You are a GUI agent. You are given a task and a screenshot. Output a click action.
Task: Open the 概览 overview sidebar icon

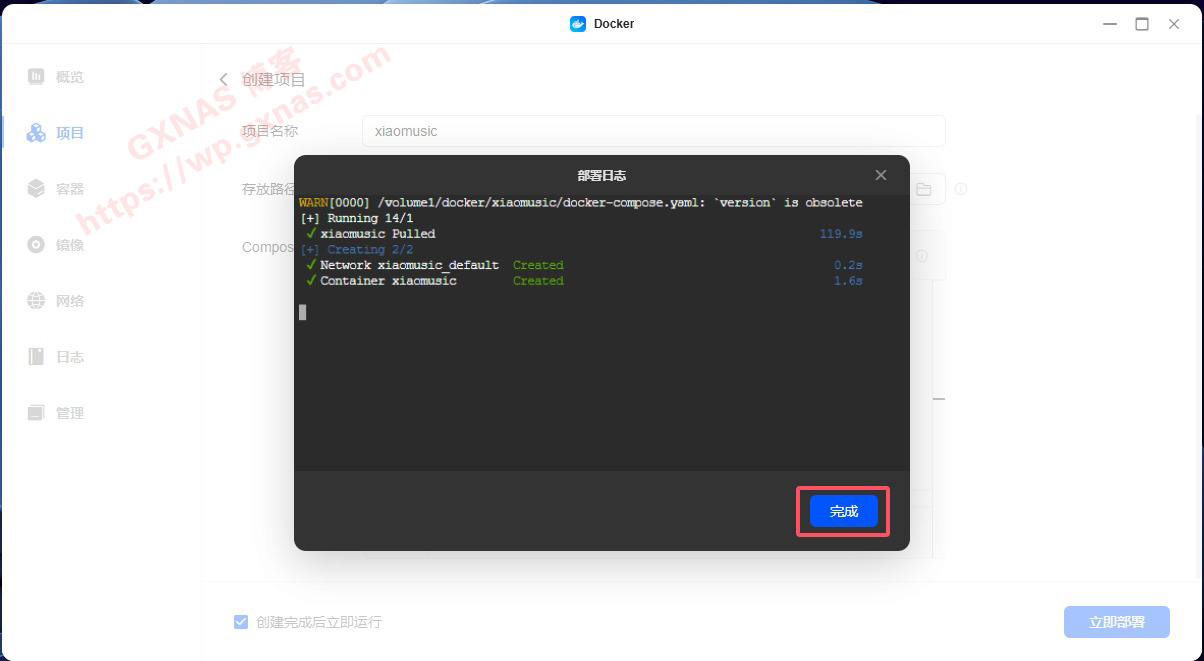coord(36,77)
